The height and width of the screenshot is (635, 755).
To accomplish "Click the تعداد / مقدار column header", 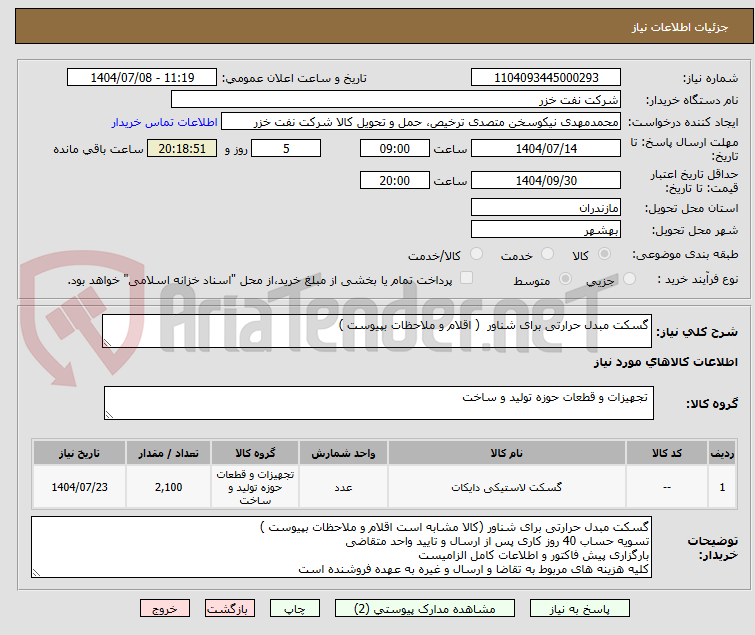I will 169,453.
